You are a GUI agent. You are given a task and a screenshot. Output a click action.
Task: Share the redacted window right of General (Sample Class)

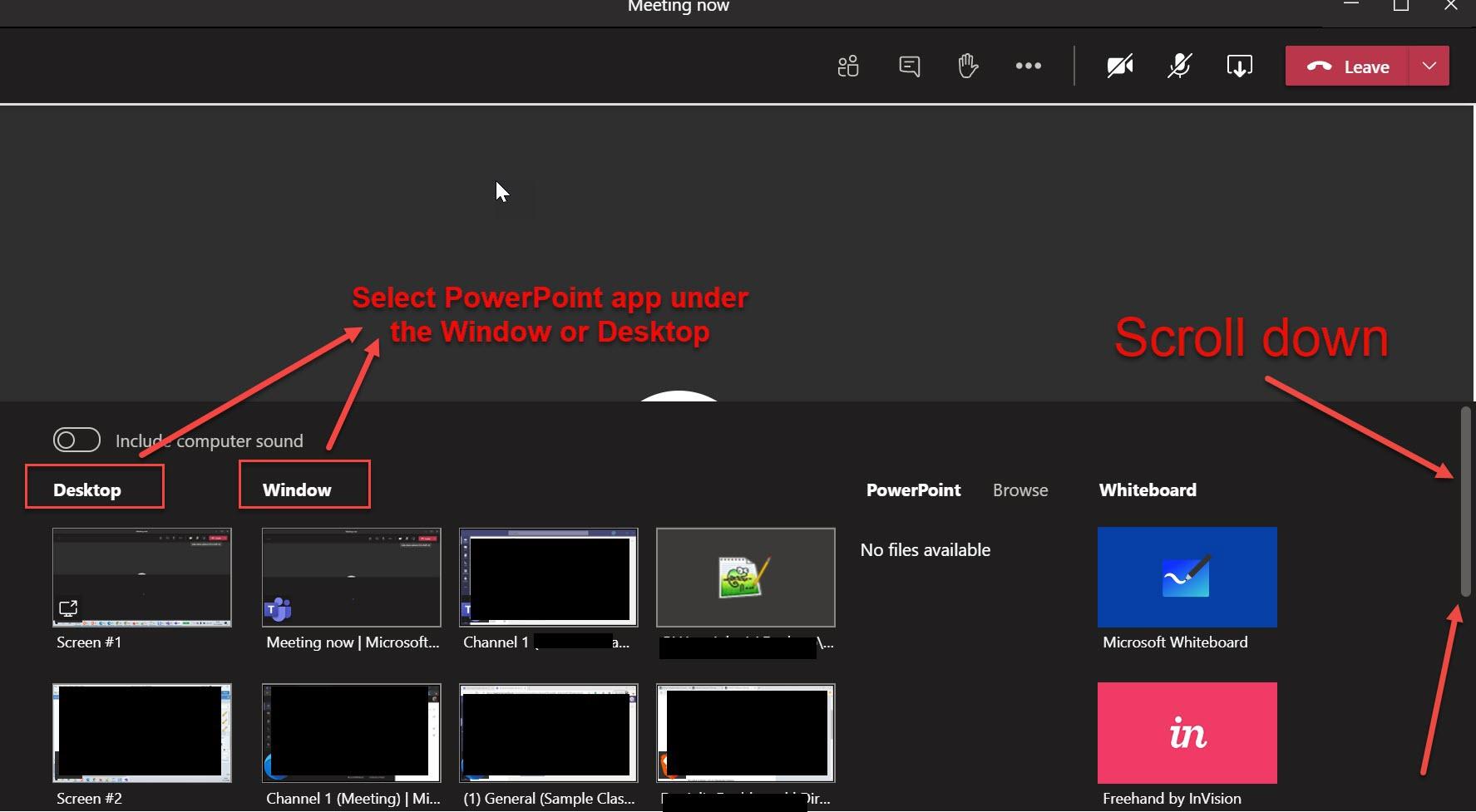click(746, 733)
